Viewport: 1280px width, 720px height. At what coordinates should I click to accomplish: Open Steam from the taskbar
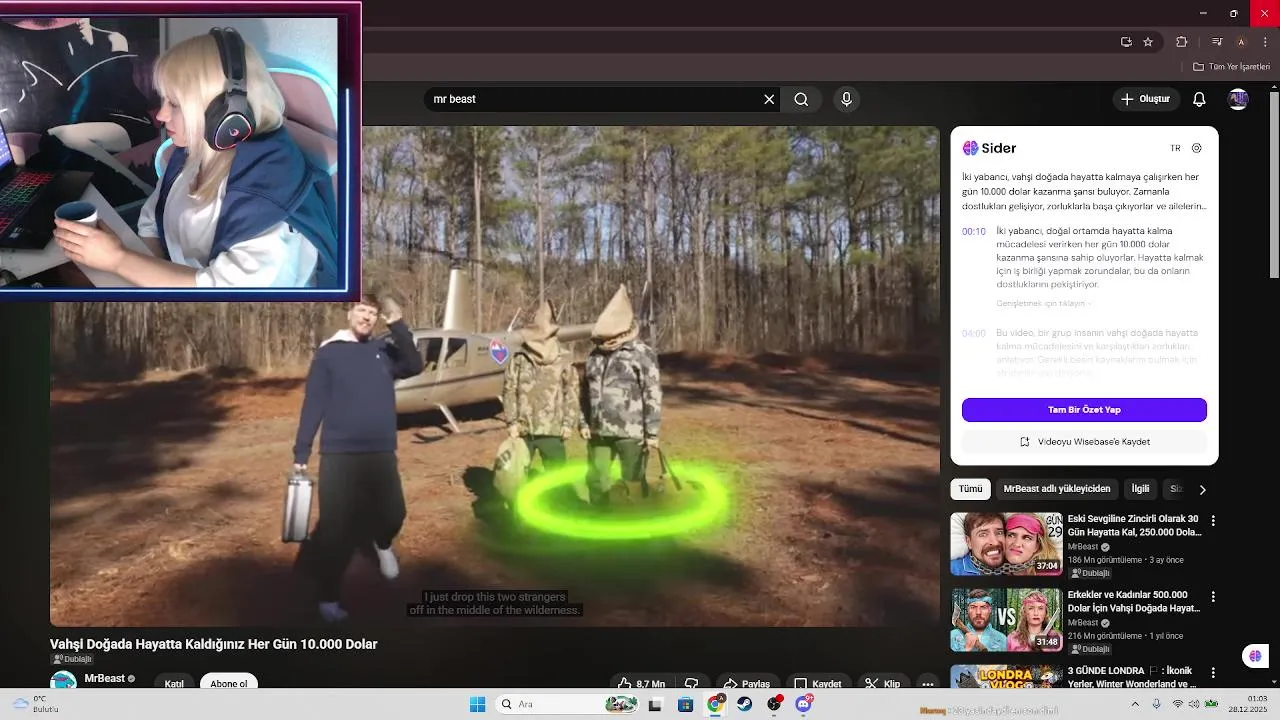(745, 704)
